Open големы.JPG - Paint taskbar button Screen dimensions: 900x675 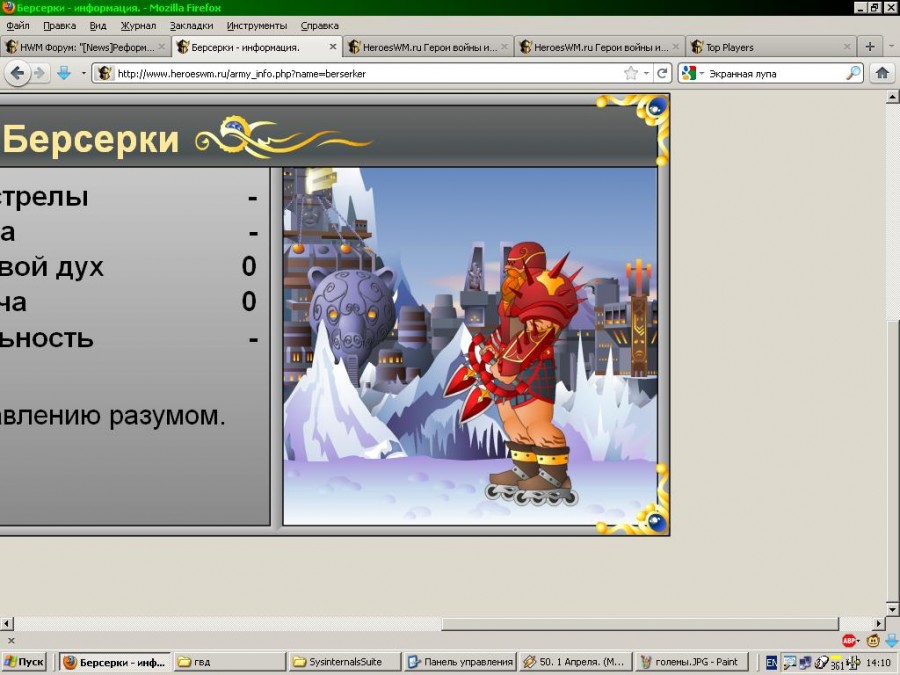(x=689, y=662)
